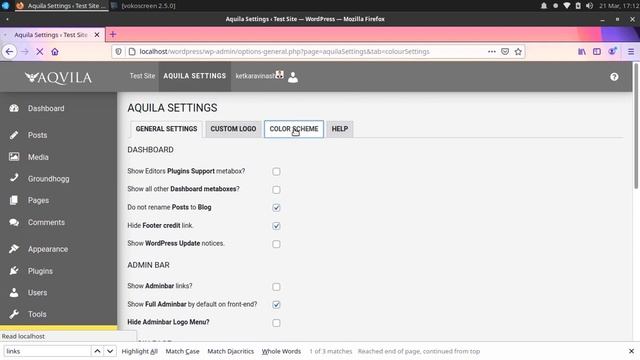Open new browser tab with plus
Image resolution: width=640 pixels, height=360 pixels.
[x=113, y=35]
